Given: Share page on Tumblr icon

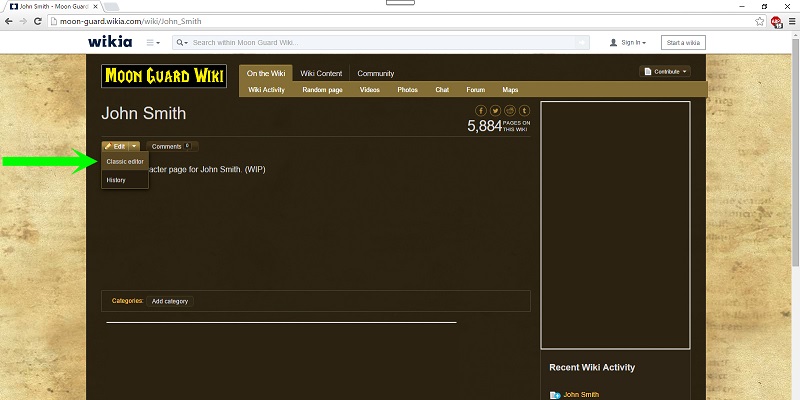Looking at the screenshot, I should click(x=524, y=111).
